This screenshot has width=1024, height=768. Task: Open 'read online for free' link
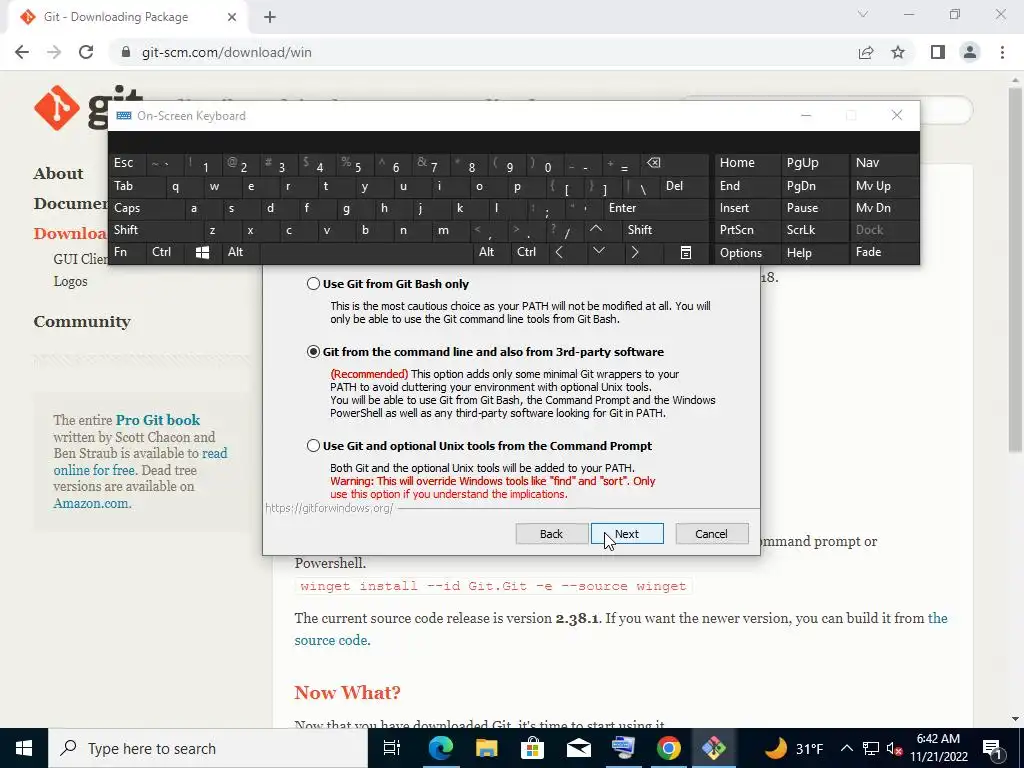pos(140,462)
